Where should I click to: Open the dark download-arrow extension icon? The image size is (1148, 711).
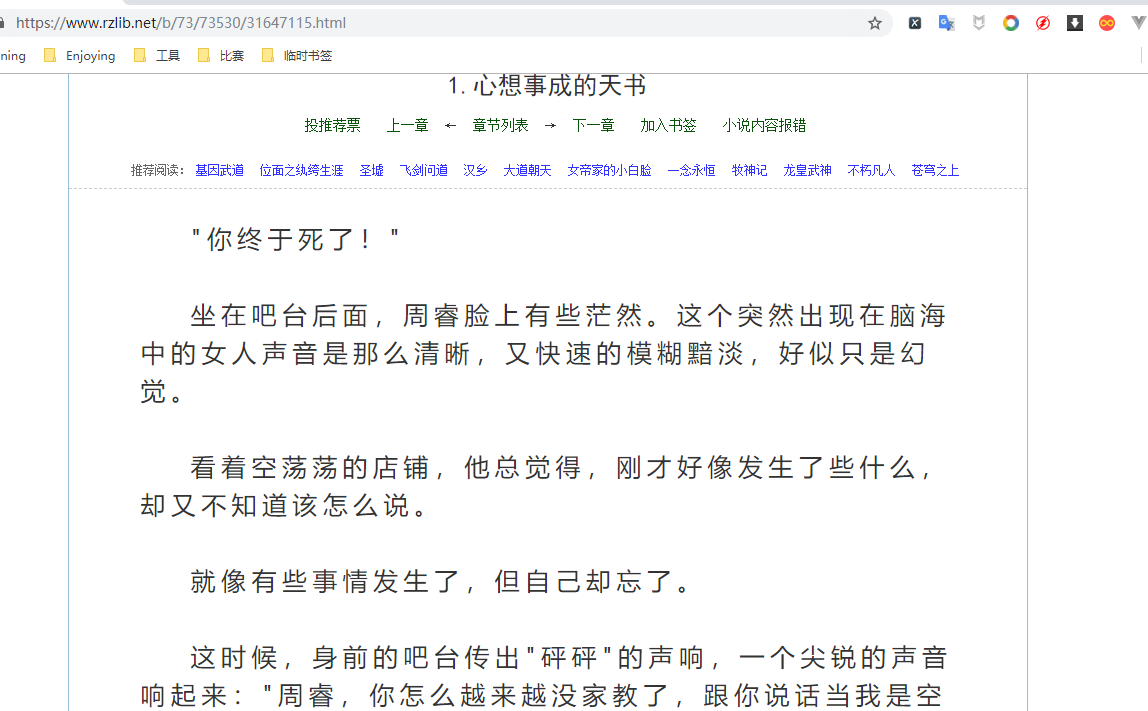tap(1074, 23)
